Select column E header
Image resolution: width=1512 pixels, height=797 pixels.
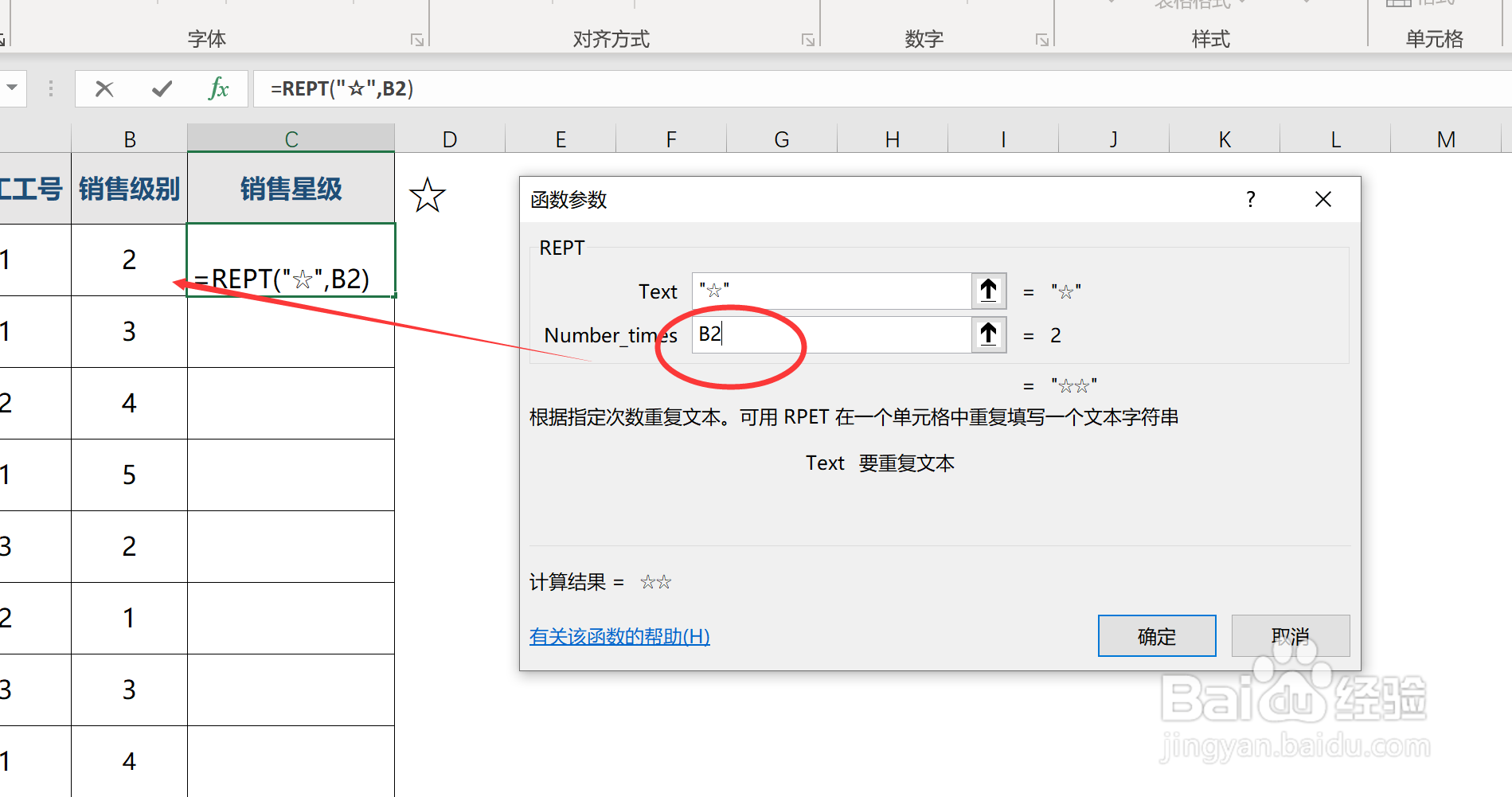(561, 139)
